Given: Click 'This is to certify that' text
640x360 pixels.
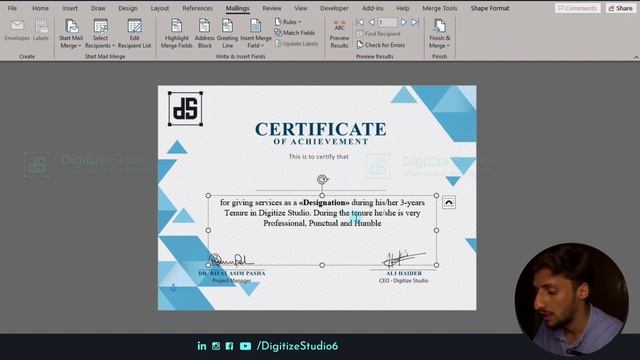Looking at the screenshot, I should click(x=318, y=157).
